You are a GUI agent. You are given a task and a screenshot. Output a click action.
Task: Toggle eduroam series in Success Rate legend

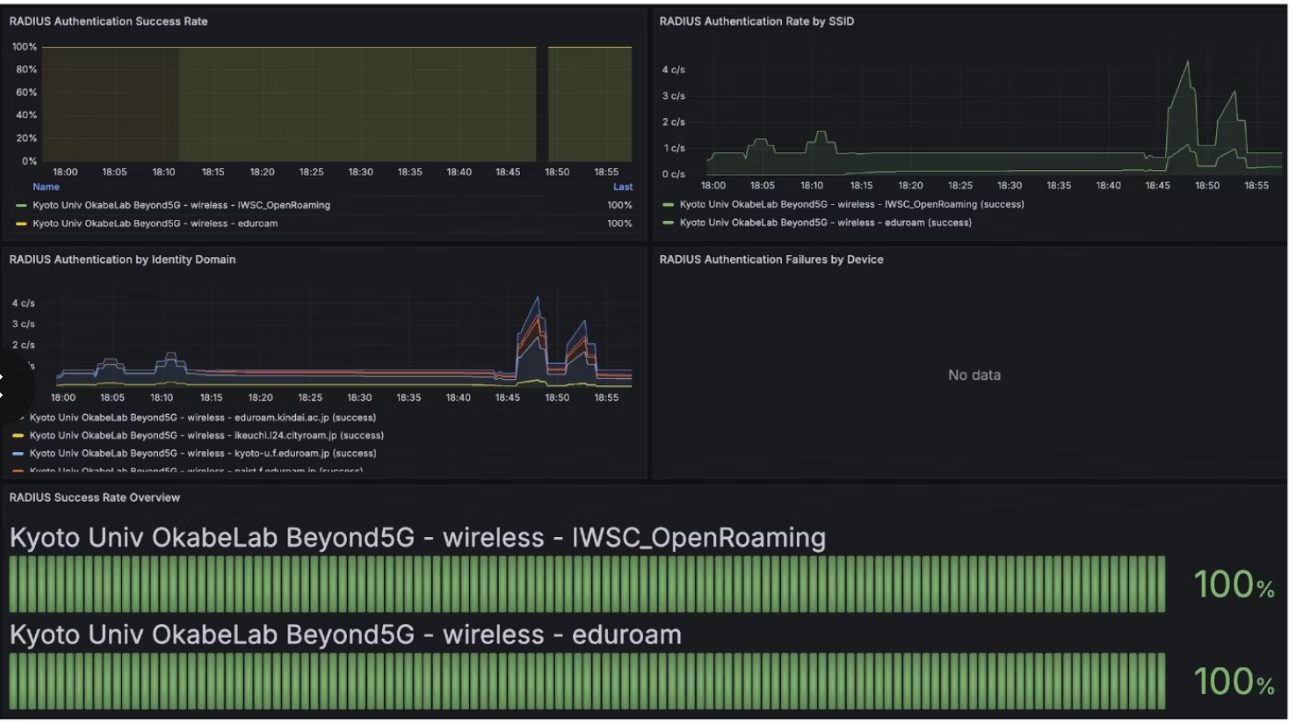(154, 224)
